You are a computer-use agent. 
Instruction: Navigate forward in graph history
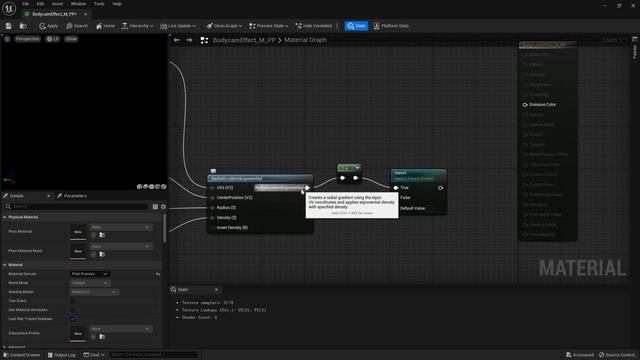[189, 40]
